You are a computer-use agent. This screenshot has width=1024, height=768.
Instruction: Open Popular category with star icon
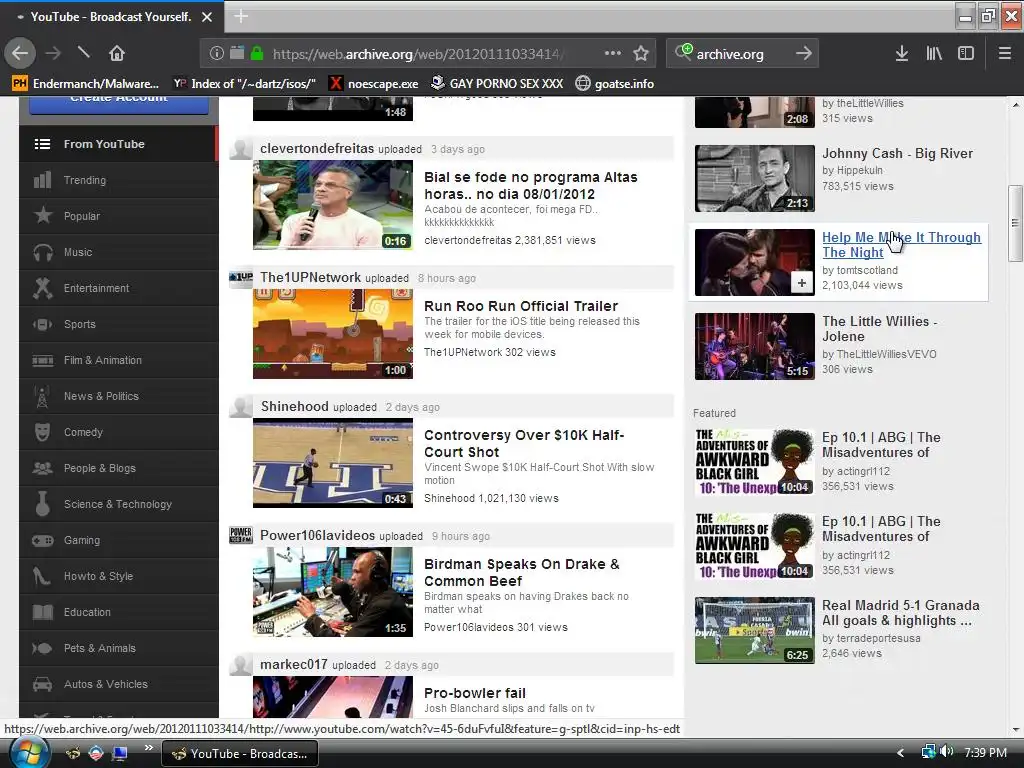coord(118,216)
